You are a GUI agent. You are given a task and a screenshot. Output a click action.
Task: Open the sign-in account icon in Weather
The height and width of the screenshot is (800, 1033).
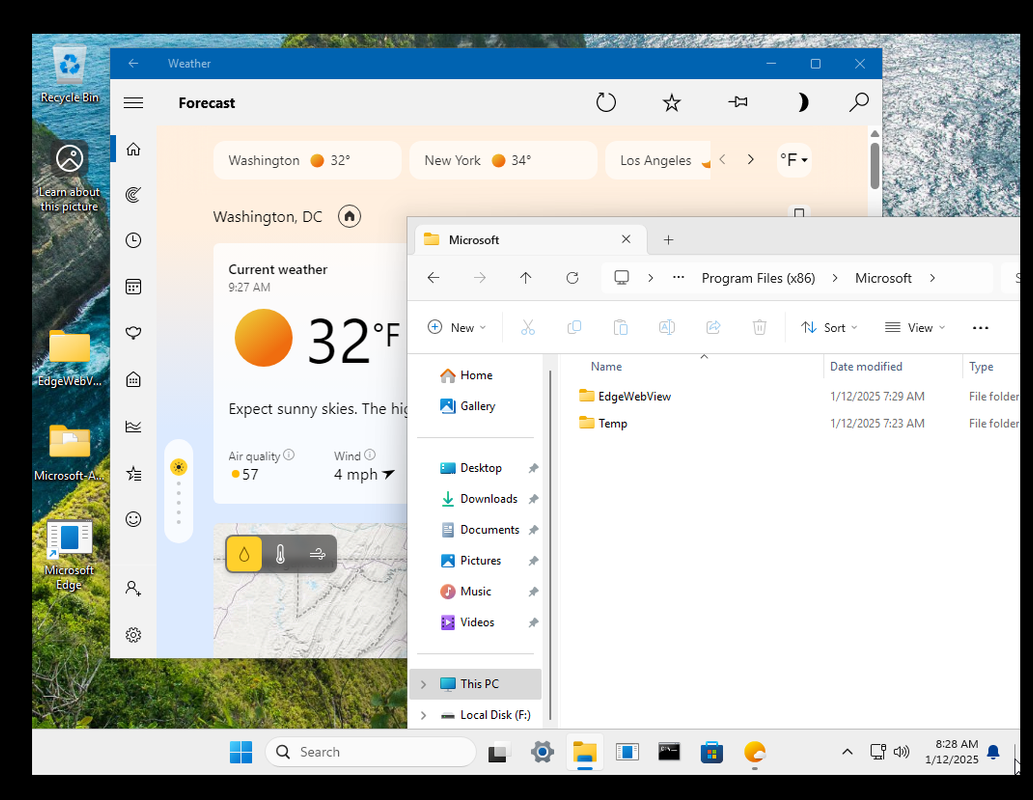[134, 588]
